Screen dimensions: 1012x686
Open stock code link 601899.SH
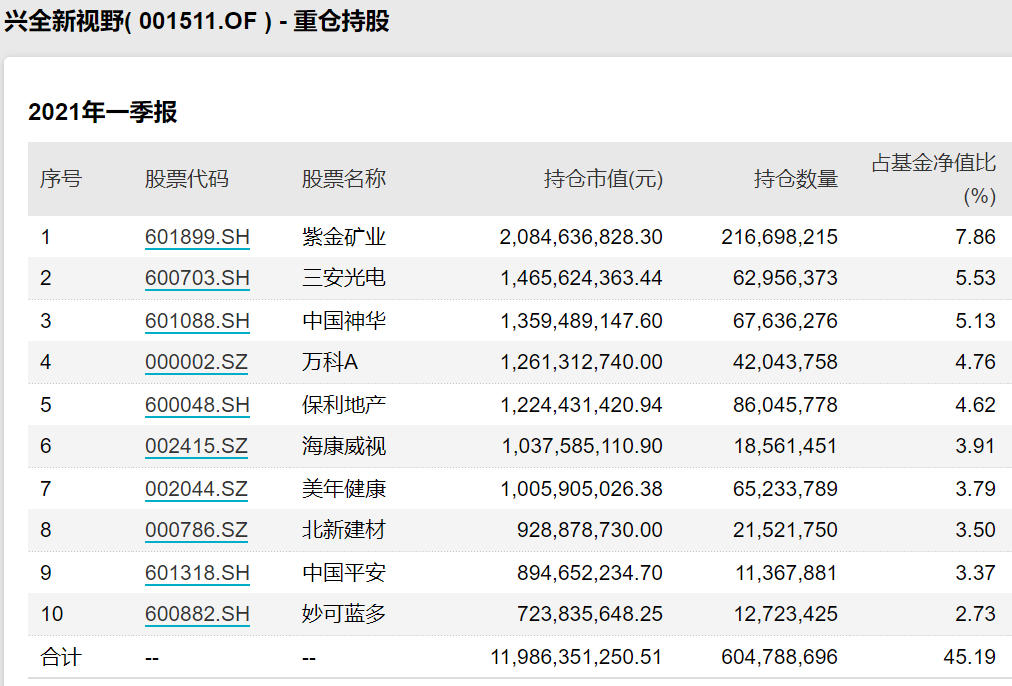tap(197, 237)
